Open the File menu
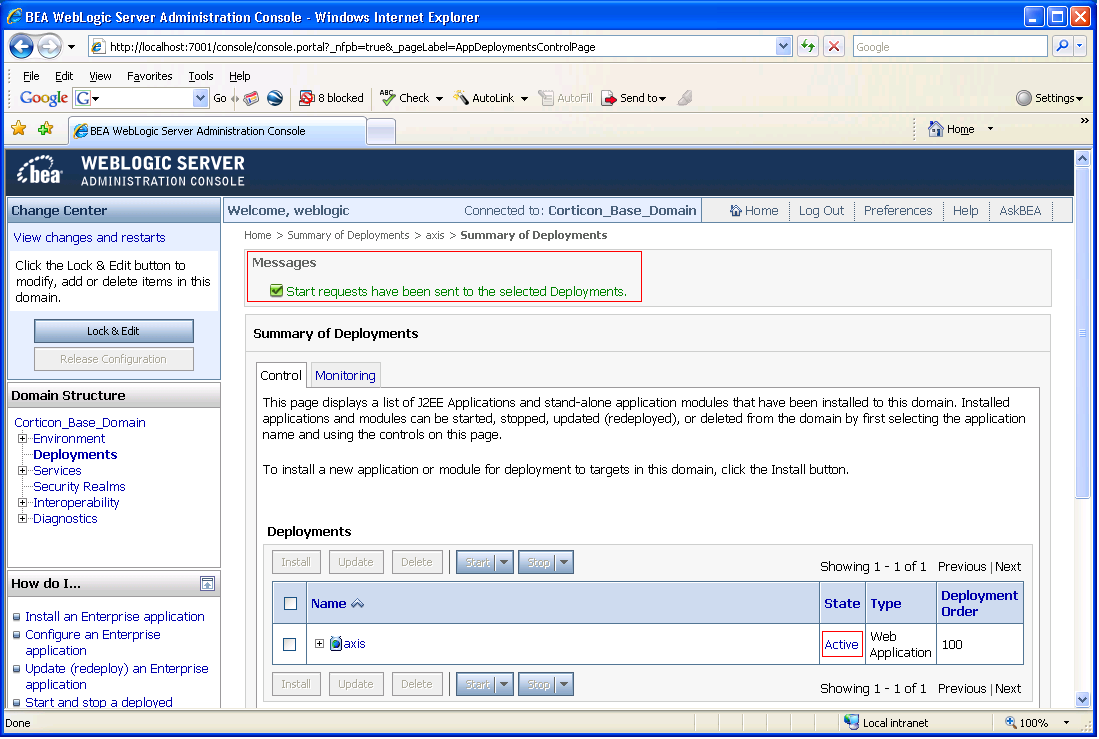This screenshot has height=739, width=1099. click(x=31, y=76)
